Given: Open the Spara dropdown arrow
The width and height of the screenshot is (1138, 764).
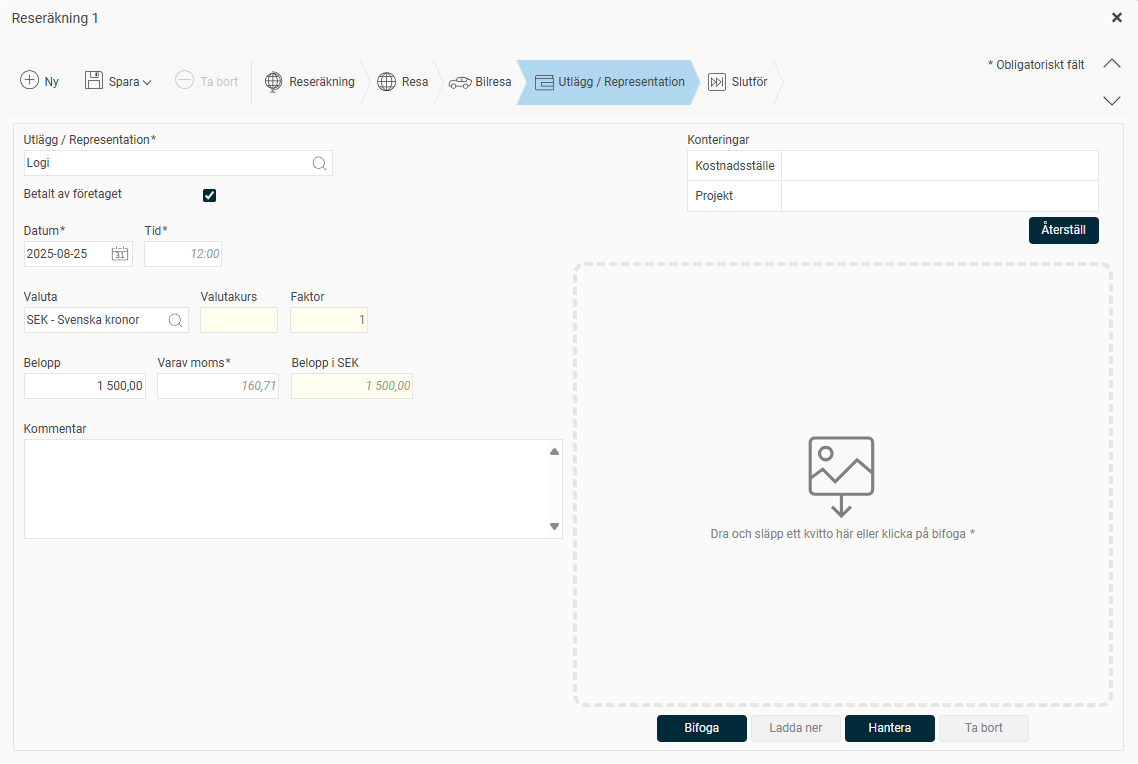Looking at the screenshot, I should (147, 83).
